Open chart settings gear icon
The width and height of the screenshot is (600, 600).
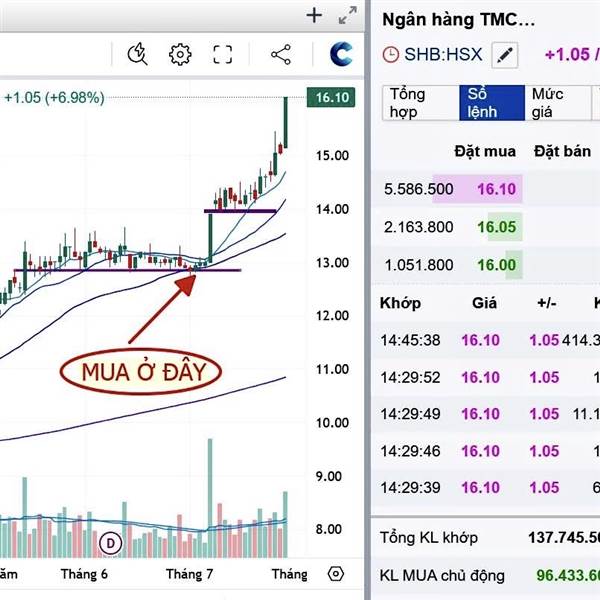click(180, 54)
